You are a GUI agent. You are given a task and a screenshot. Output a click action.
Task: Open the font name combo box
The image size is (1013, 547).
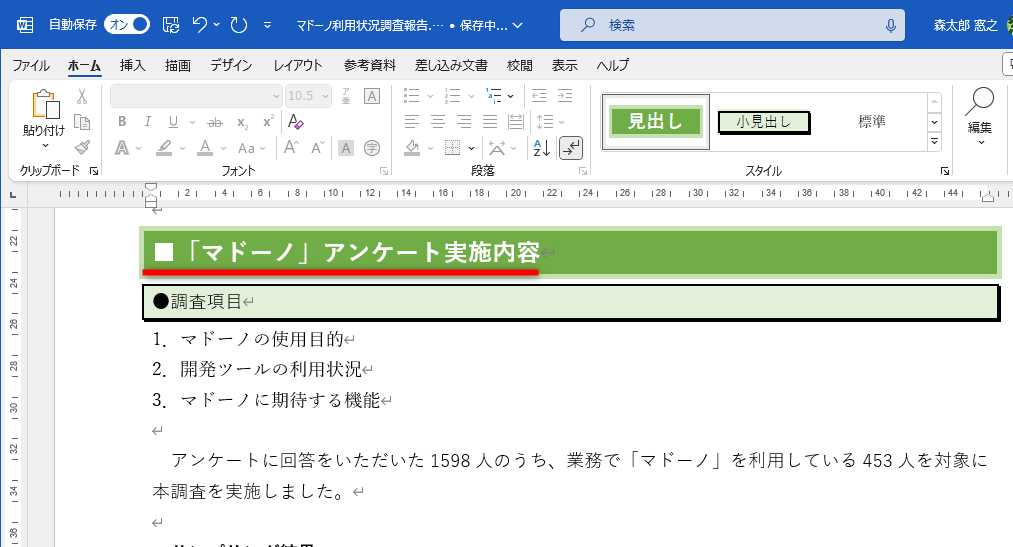196,96
